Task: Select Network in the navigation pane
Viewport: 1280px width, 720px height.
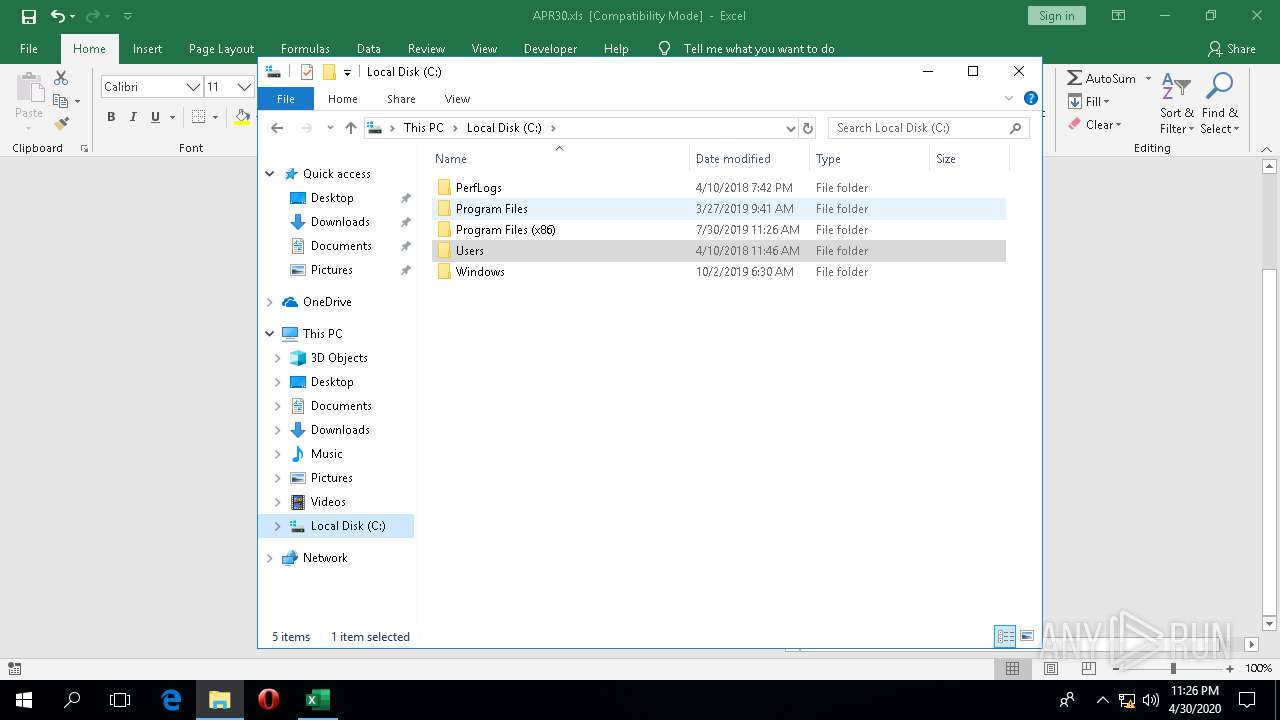Action: pos(325,558)
